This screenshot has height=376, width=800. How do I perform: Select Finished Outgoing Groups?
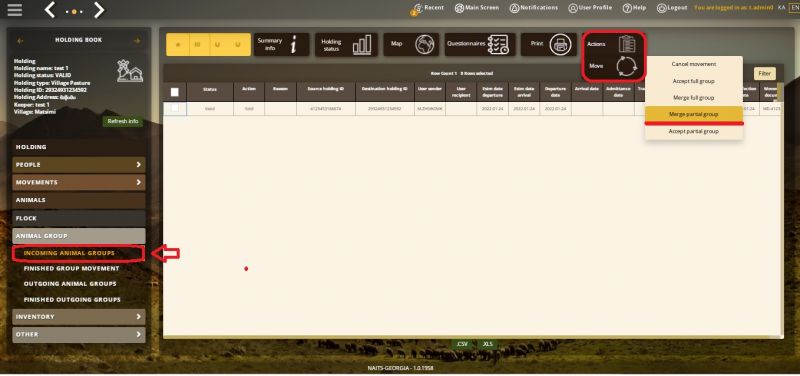pos(72,299)
